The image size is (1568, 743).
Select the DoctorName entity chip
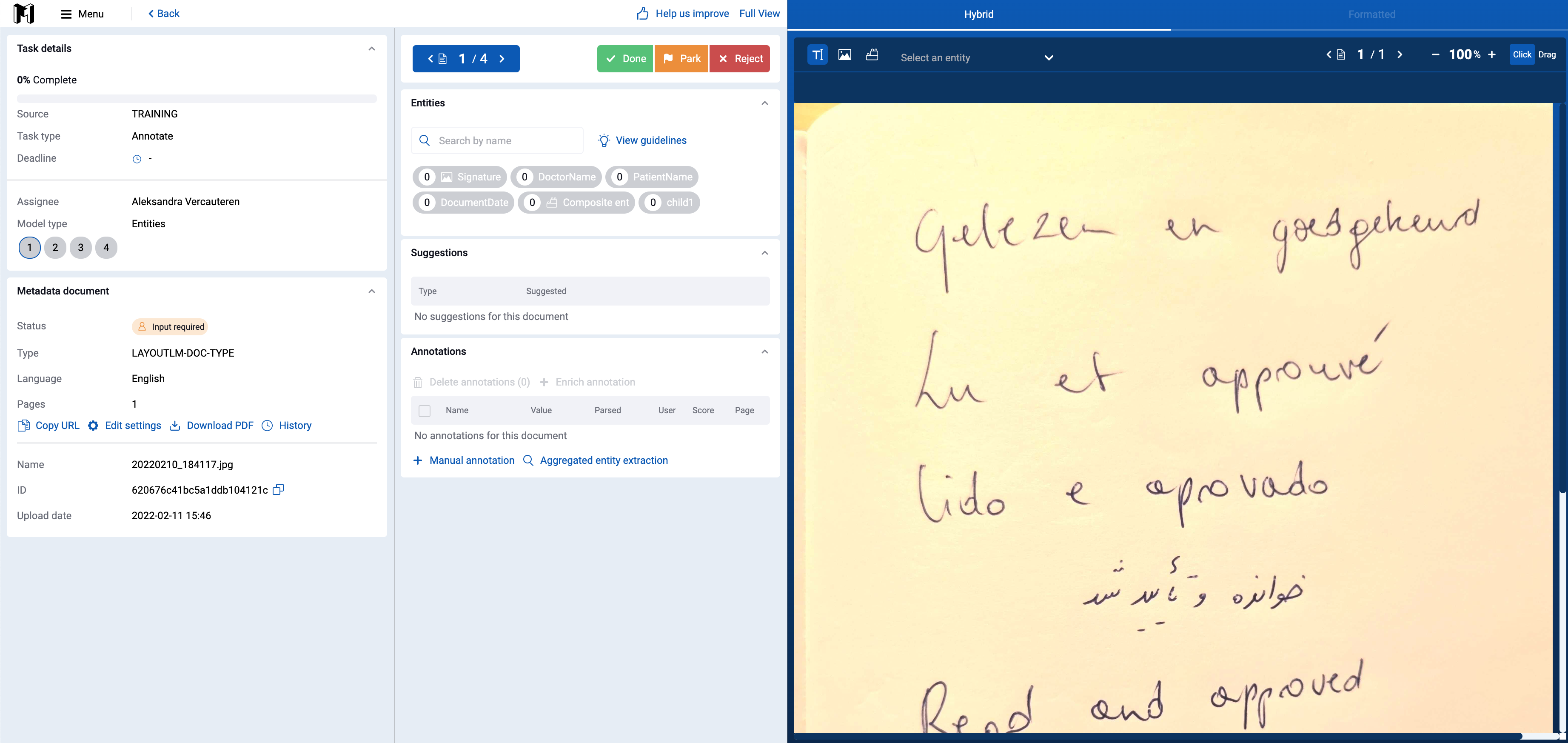[556, 177]
